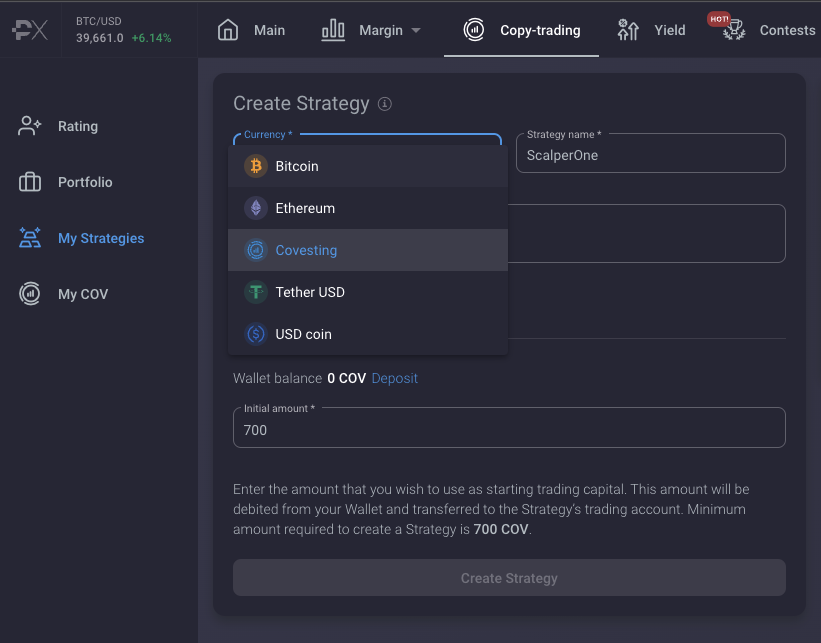Select Ethereum from currency list
Viewport: 821px width, 643px height.
[x=368, y=208]
